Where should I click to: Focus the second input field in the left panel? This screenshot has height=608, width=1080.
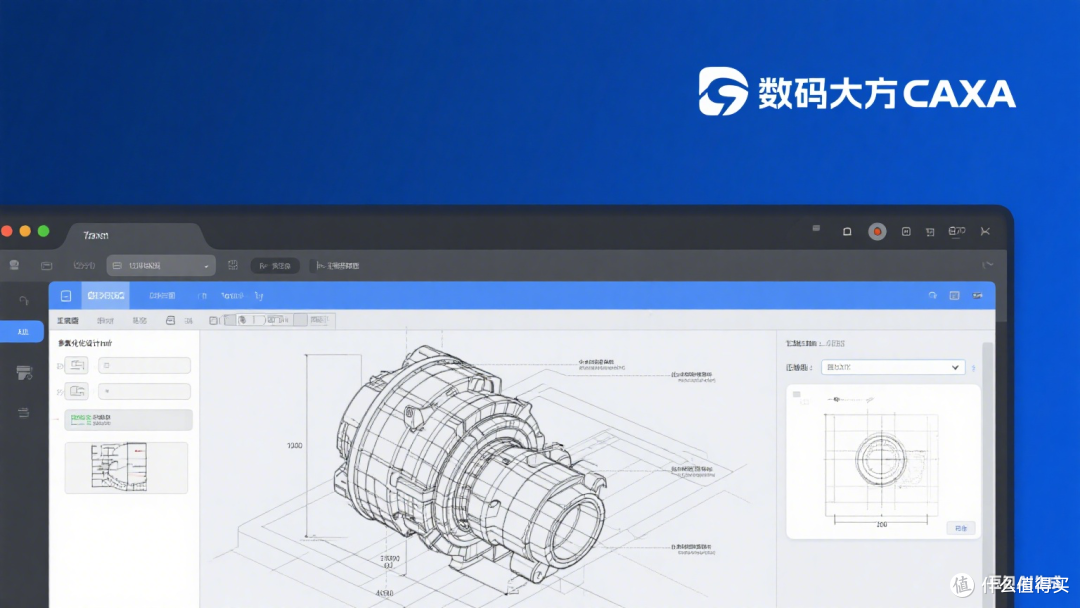[144, 392]
